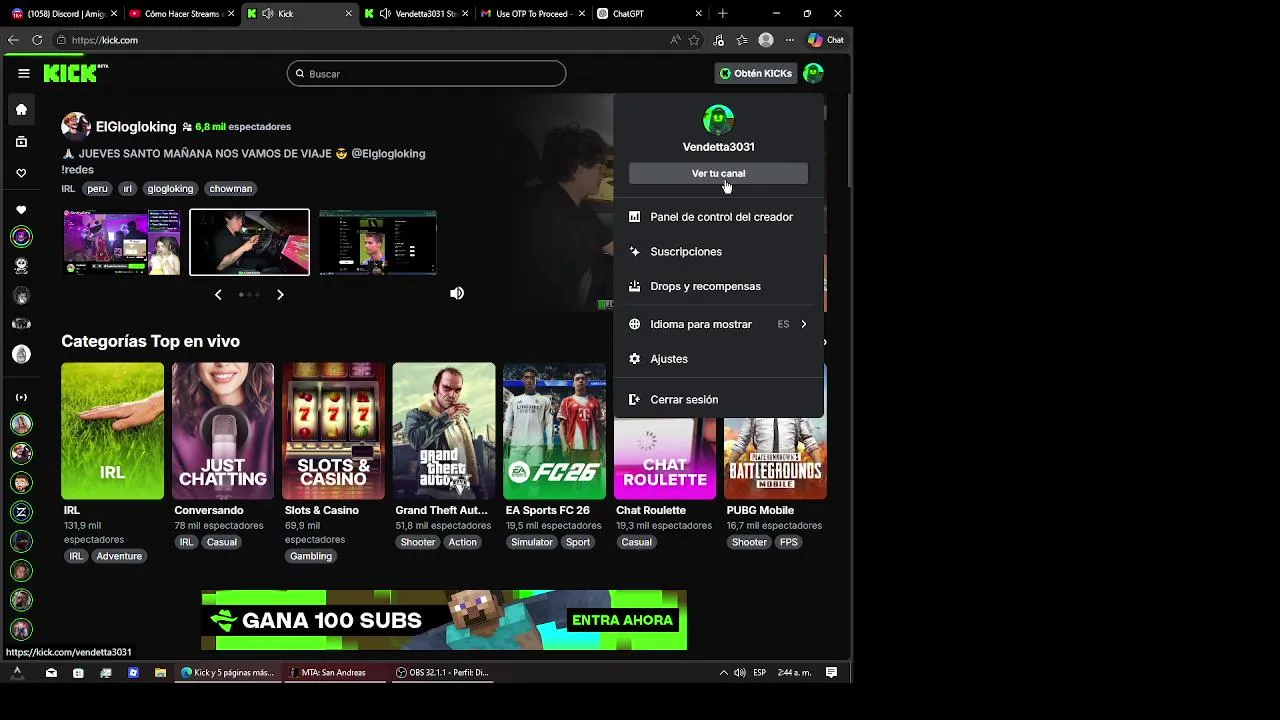Click the Gambling tag under Slots & Casino
The width and height of the screenshot is (1280, 720).
pyautogui.click(x=311, y=556)
